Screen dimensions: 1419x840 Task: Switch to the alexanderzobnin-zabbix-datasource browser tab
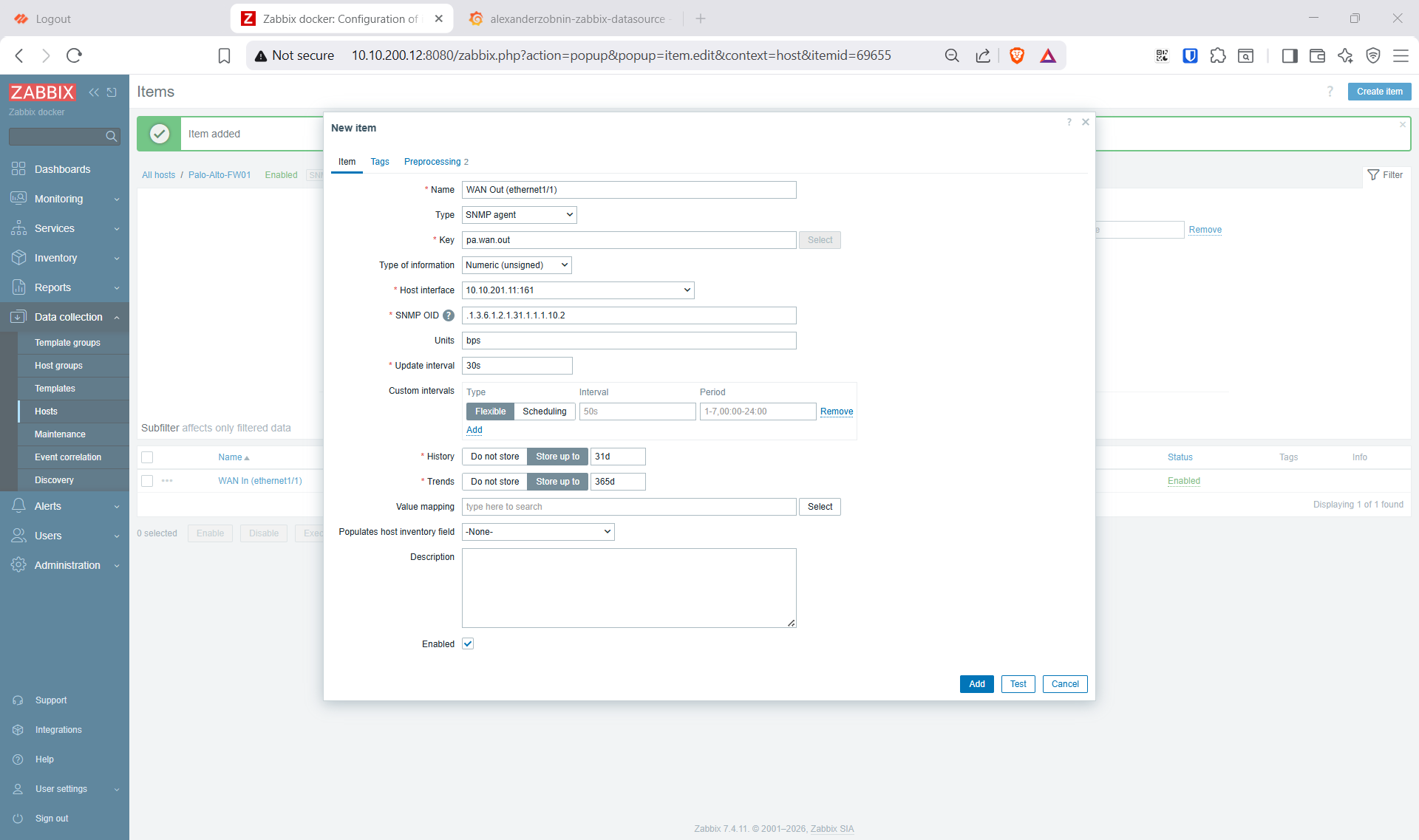pos(569,18)
